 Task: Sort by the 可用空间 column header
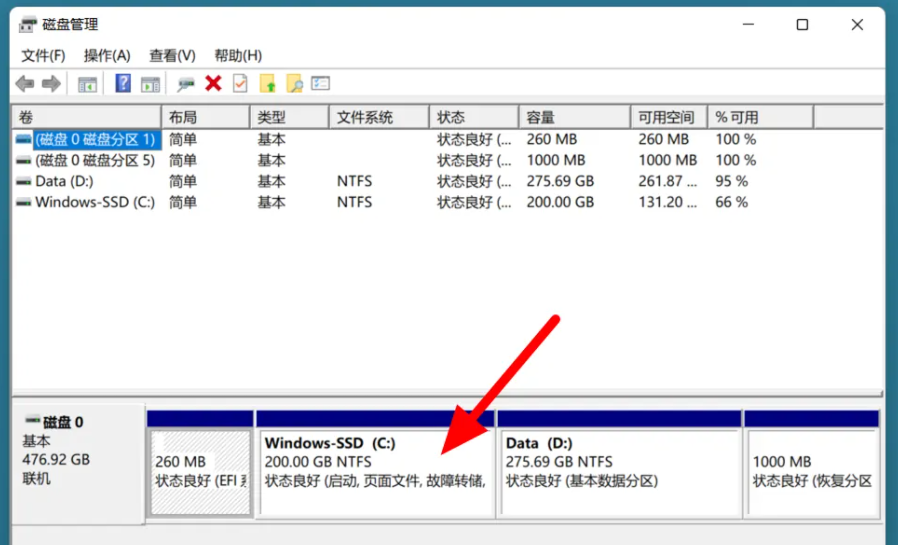[669, 117]
